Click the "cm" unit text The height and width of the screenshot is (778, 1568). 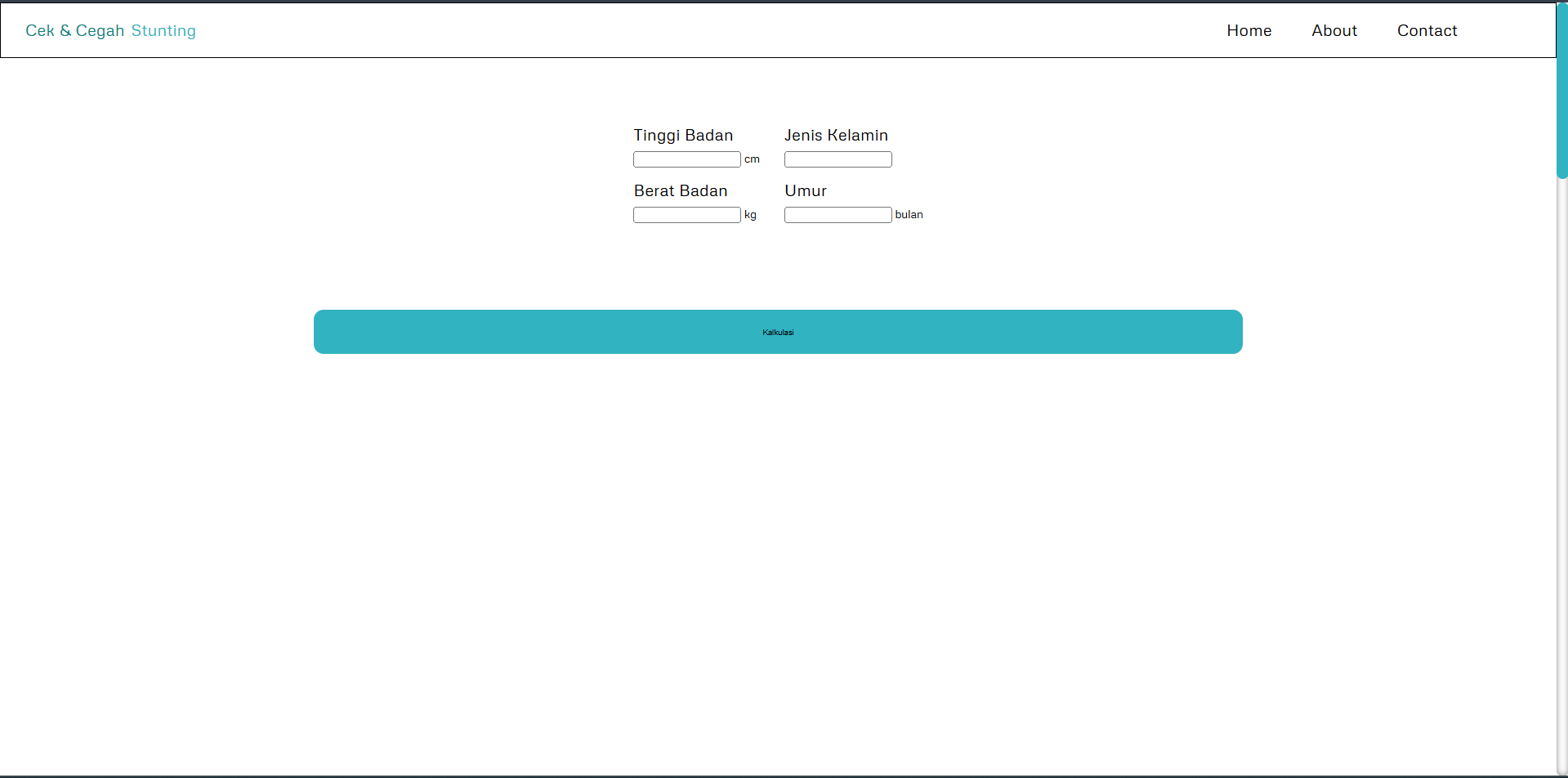(752, 159)
